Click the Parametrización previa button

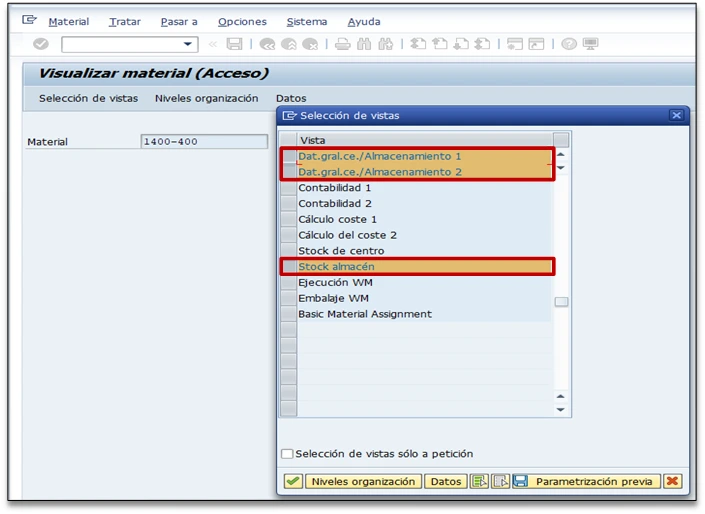[587, 481]
